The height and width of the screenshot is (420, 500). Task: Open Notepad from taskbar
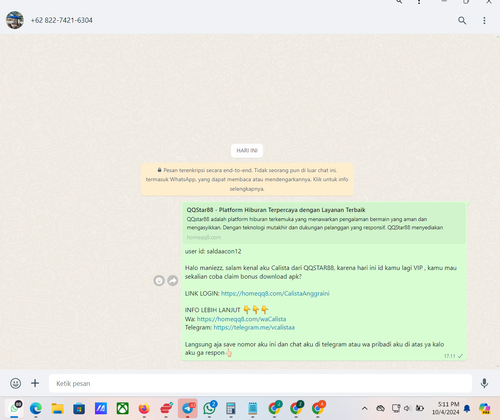coord(253,408)
